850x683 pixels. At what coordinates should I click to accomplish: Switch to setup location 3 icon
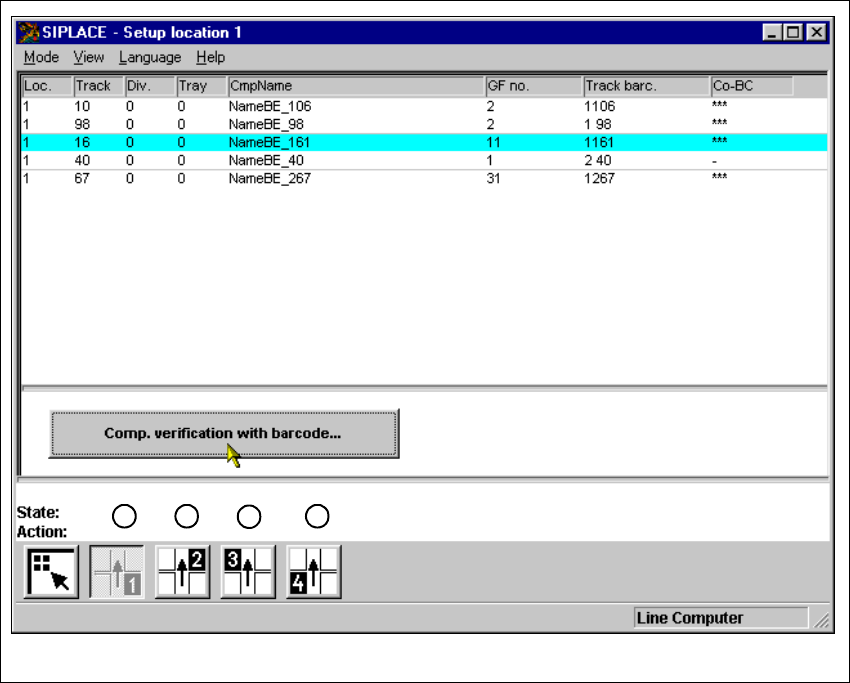coord(248,572)
